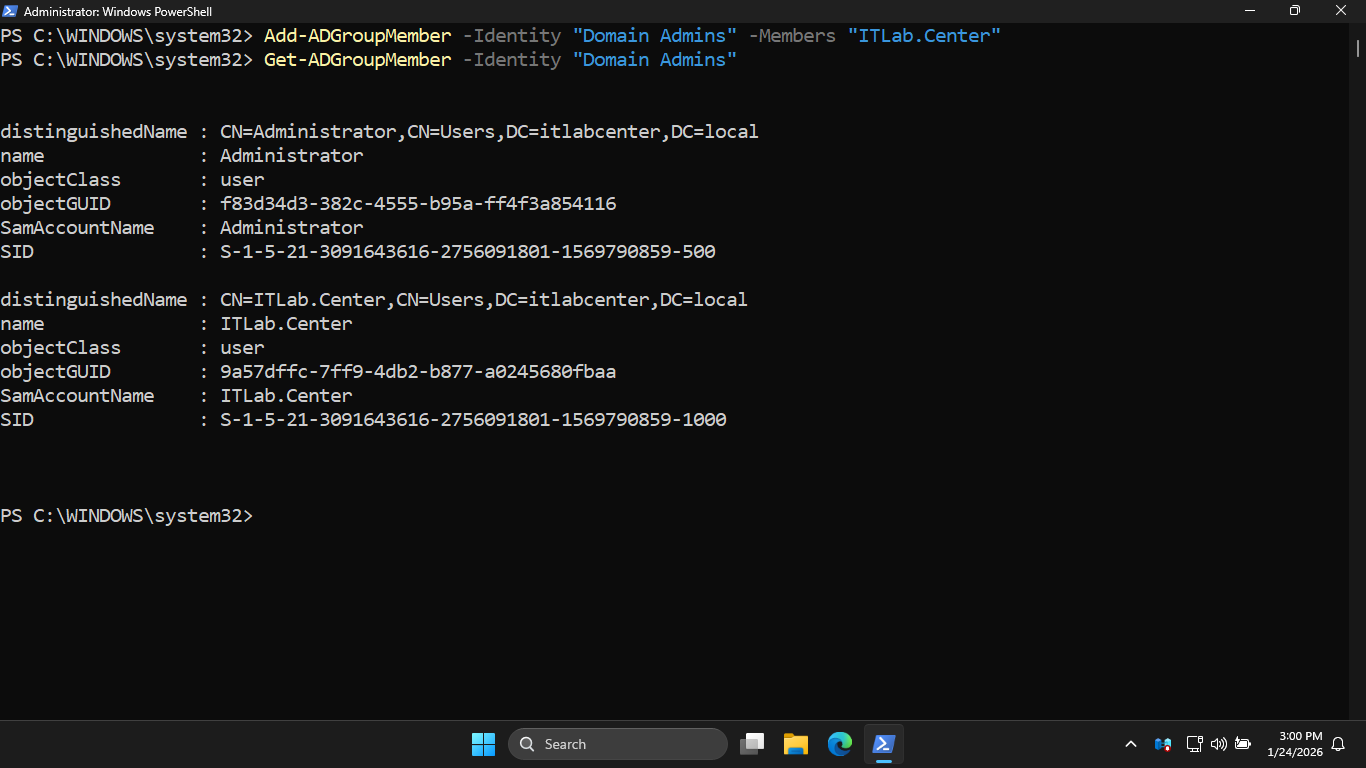Click the taskbar Search box
The height and width of the screenshot is (768, 1366).
point(618,744)
